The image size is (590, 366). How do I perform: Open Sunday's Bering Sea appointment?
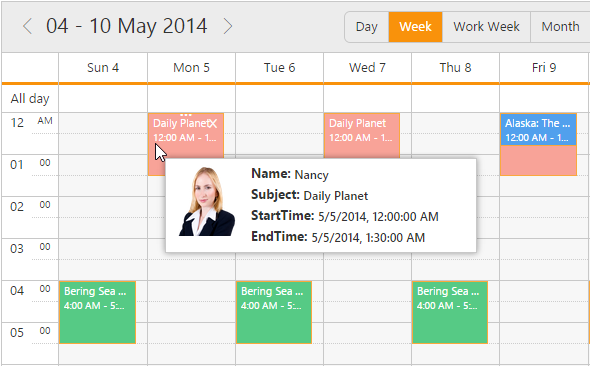point(97,312)
